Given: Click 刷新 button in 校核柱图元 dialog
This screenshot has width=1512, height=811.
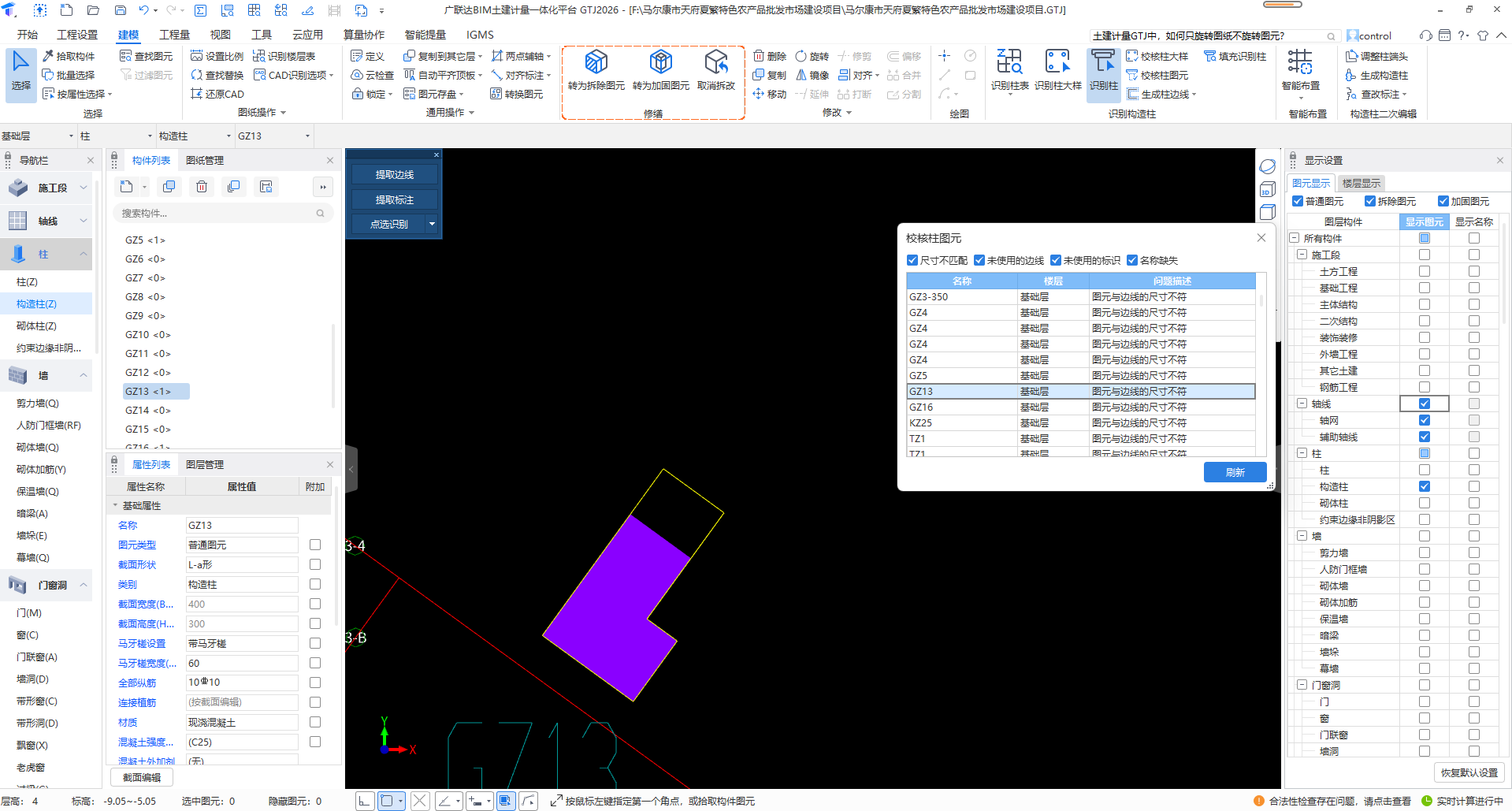Looking at the screenshot, I should pos(1235,472).
